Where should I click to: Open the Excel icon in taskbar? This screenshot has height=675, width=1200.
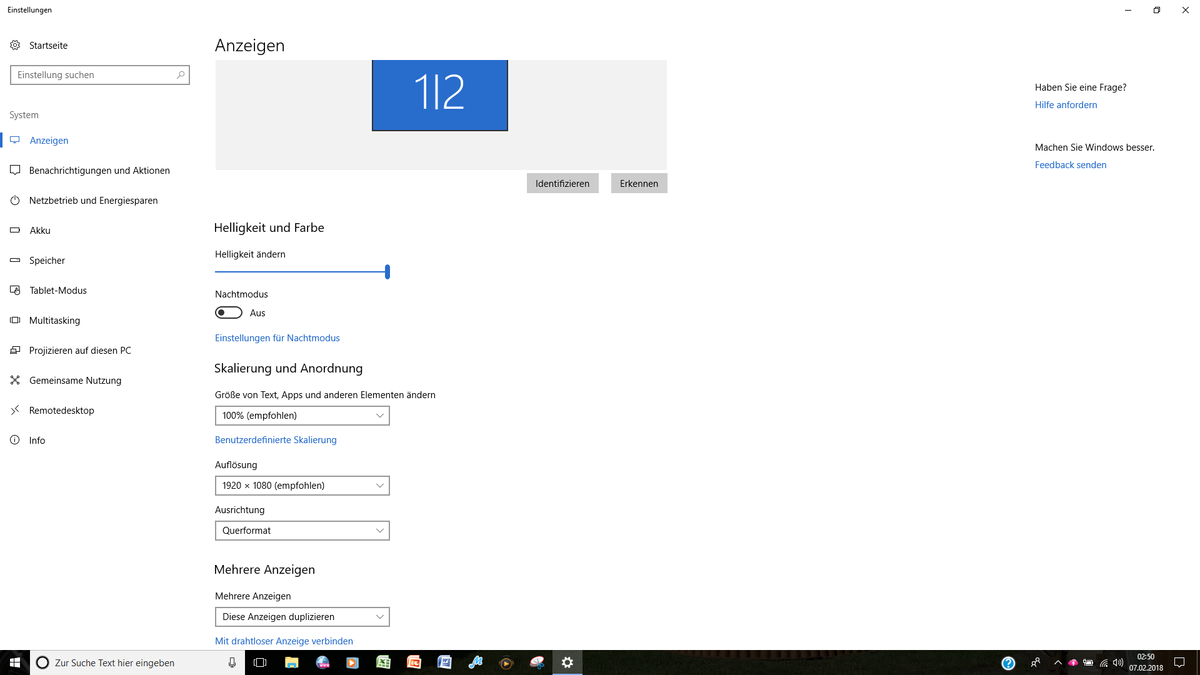(x=383, y=663)
